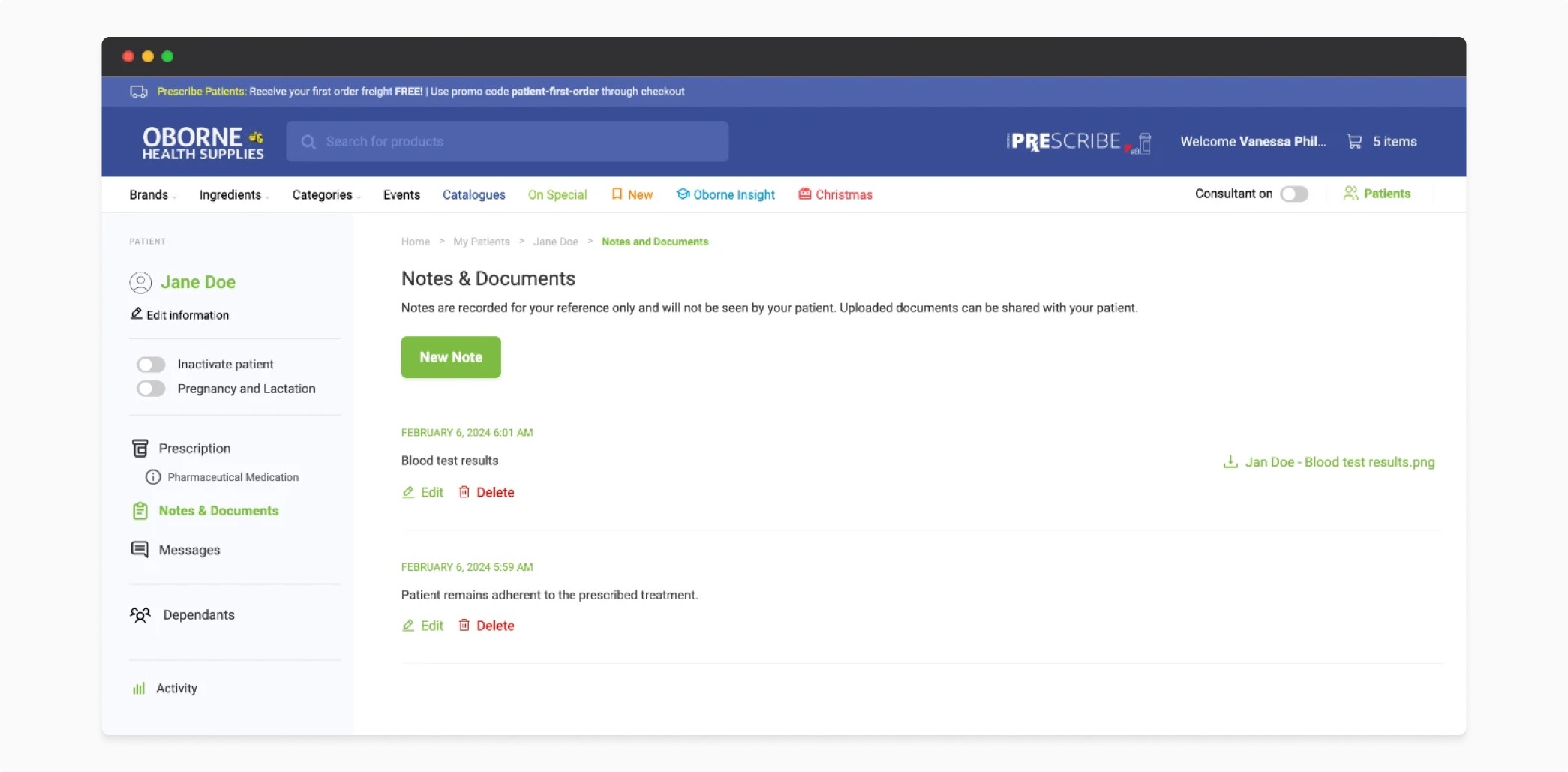Click the New Note button
This screenshot has height=772, width=1568.
pyautogui.click(x=450, y=357)
